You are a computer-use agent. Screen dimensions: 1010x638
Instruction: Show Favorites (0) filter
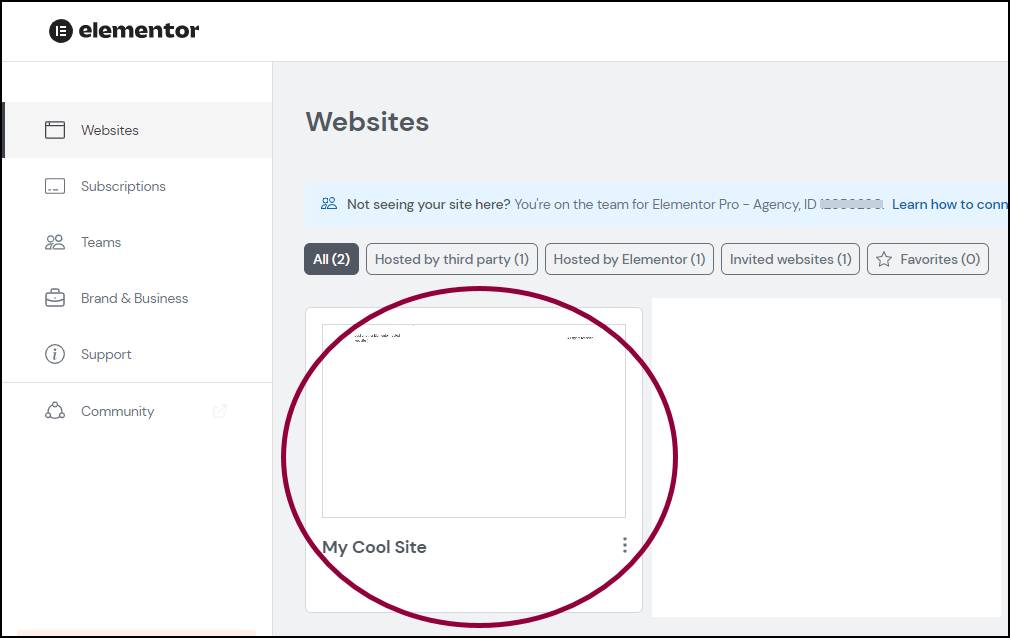click(928, 259)
